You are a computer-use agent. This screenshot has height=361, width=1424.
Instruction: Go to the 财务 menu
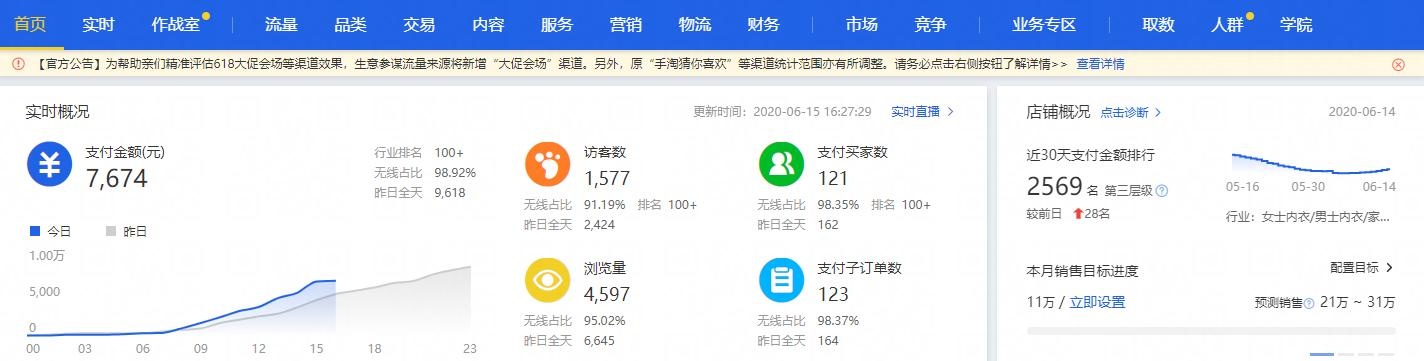click(x=763, y=25)
